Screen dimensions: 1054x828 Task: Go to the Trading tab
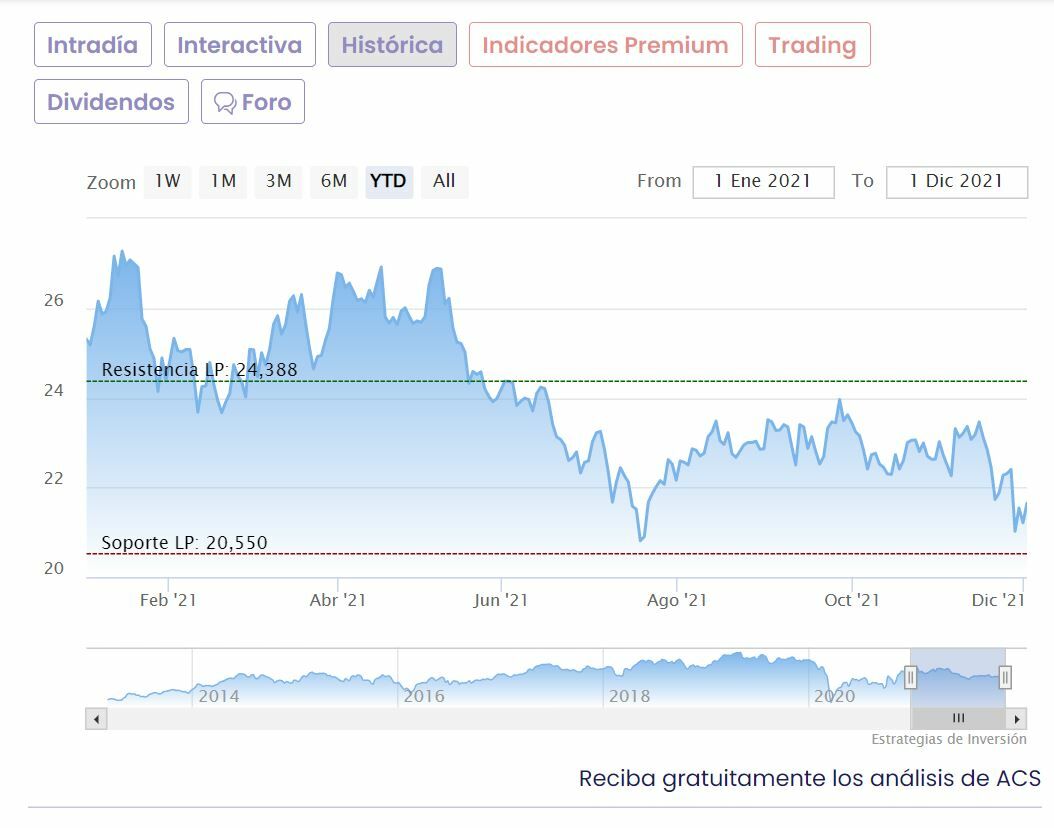tap(812, 45)
